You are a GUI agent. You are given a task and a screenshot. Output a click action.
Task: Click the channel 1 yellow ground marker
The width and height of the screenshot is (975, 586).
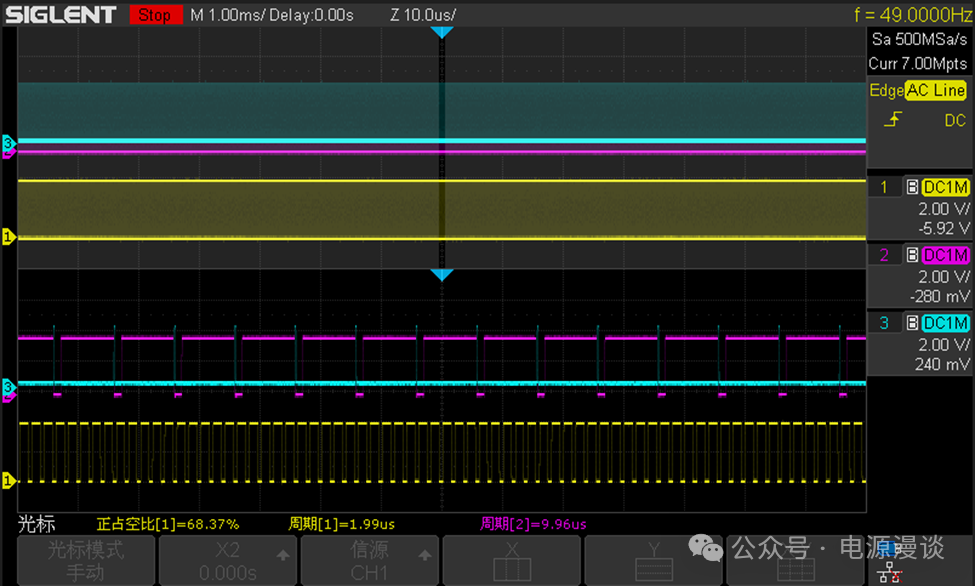point(8,237)
